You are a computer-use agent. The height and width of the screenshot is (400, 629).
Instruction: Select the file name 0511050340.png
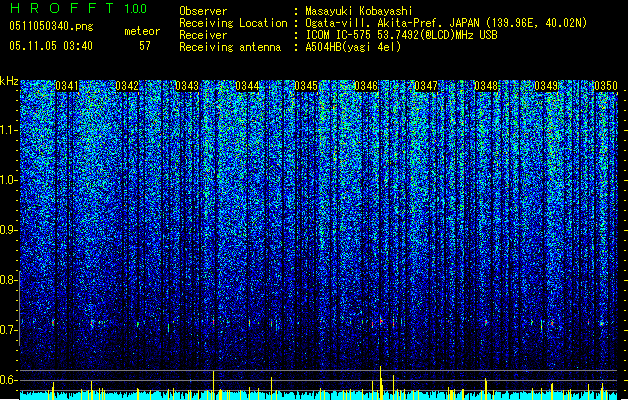(51, 26)
